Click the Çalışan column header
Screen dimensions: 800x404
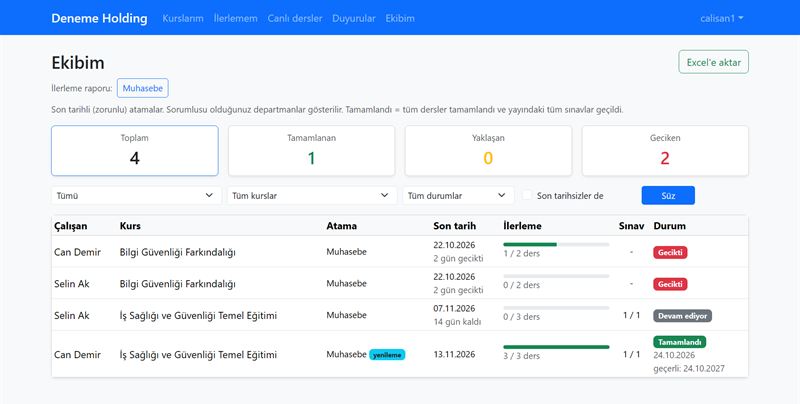70,226
